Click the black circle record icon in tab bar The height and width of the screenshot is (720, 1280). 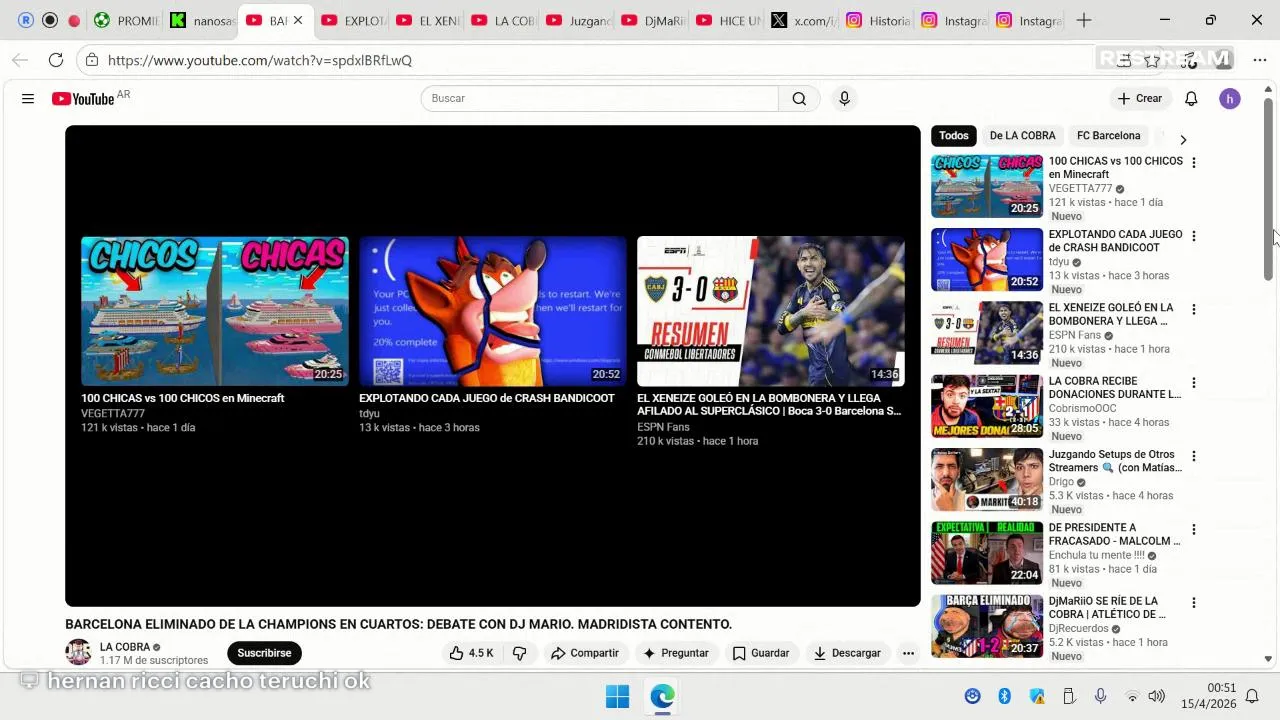tap(49, 20)
